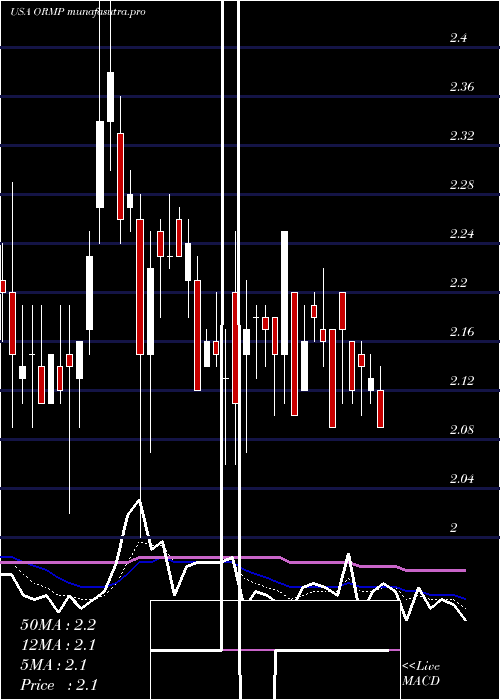Click the '<<Live MACD' label
Image resolution: width=500 pixels, height=700 pixels.
tap(421, 674)
